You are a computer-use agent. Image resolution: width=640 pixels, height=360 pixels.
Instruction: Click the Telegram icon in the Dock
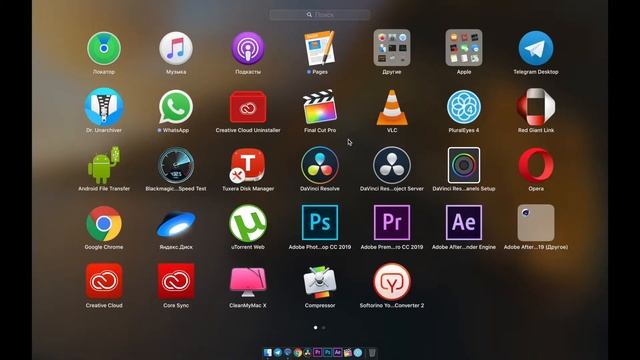pos(278,353)
